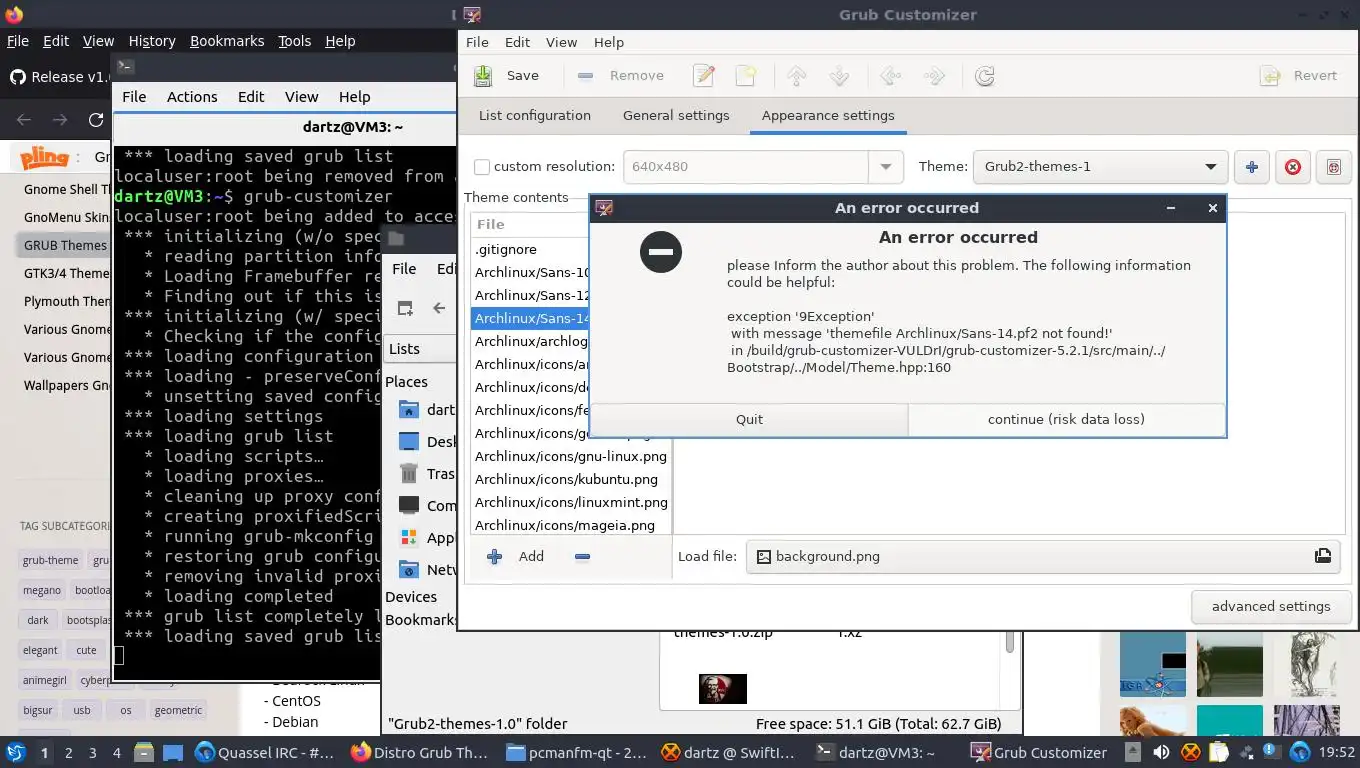Switch to General settings tab
Image resolution: width=1360 pixels, height=768 pixels.
click(676, 115)
